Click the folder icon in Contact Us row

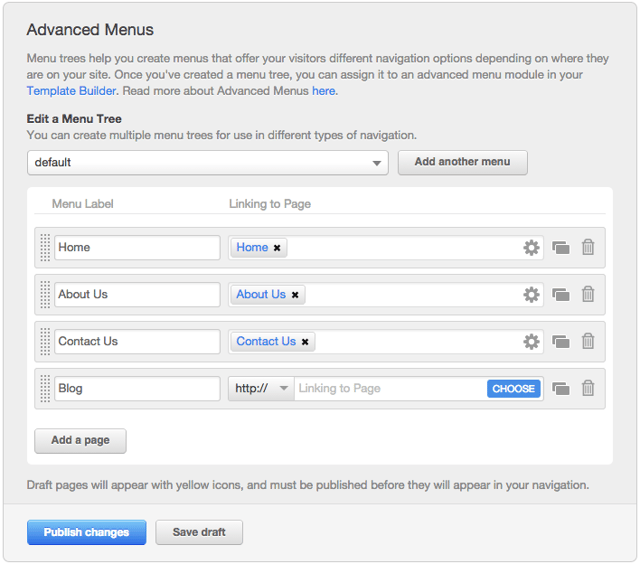561,341
